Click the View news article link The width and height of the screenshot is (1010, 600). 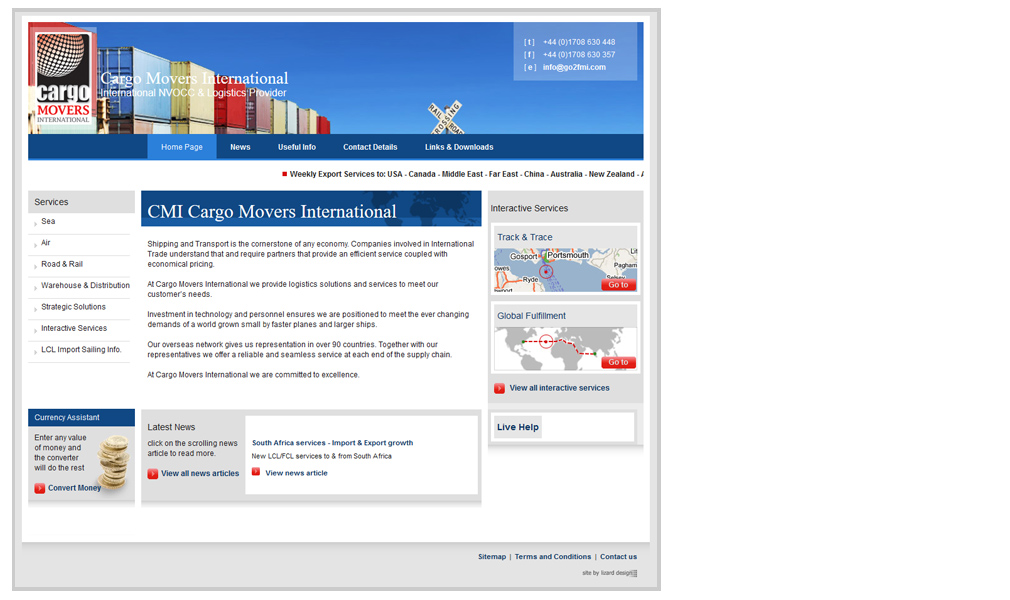[x=296, y=473]
